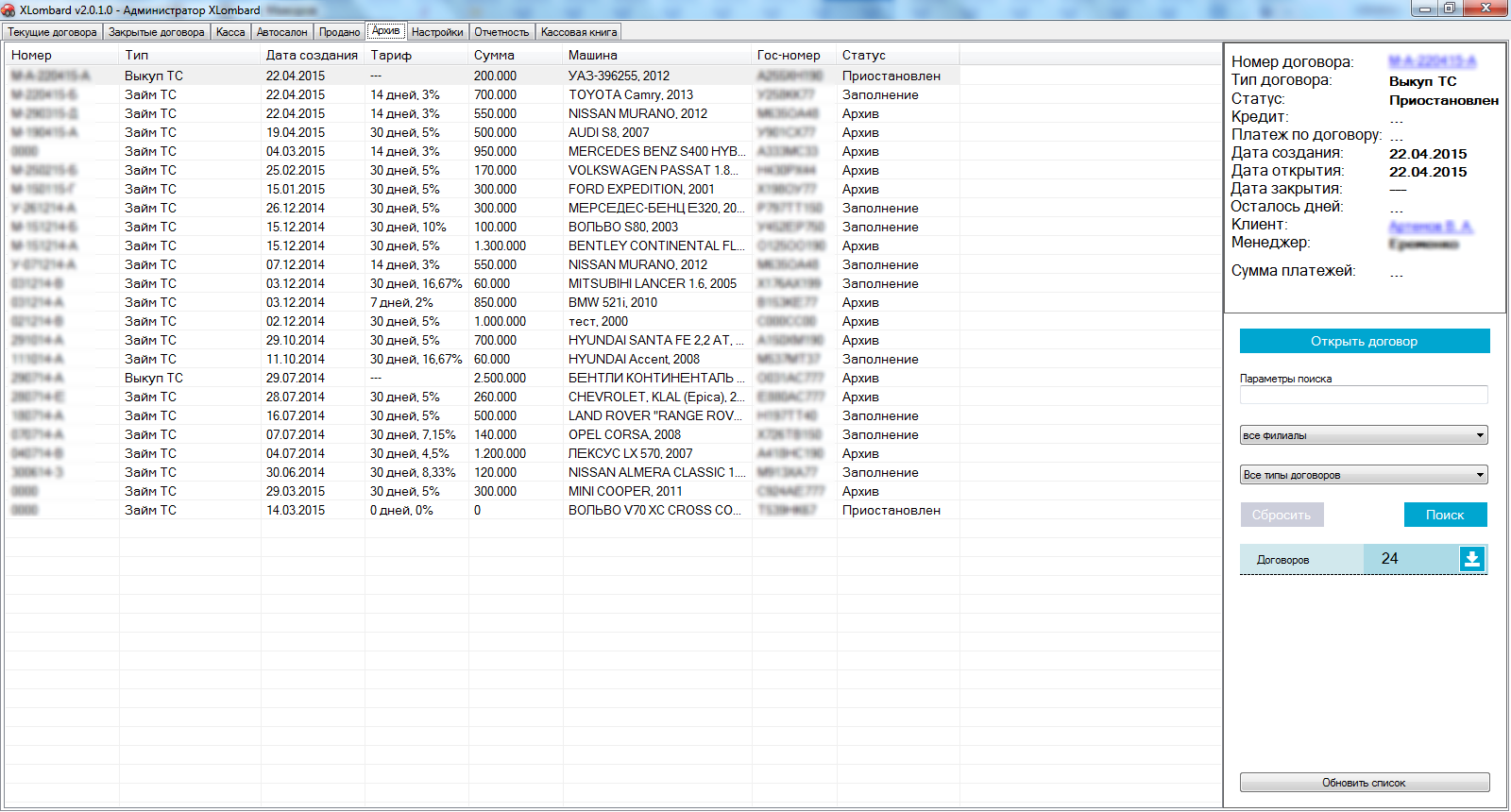Open the Касса tab
The height and width of the screenshot is (812, 1511).
pyautogui.click(x=230, y=32)
